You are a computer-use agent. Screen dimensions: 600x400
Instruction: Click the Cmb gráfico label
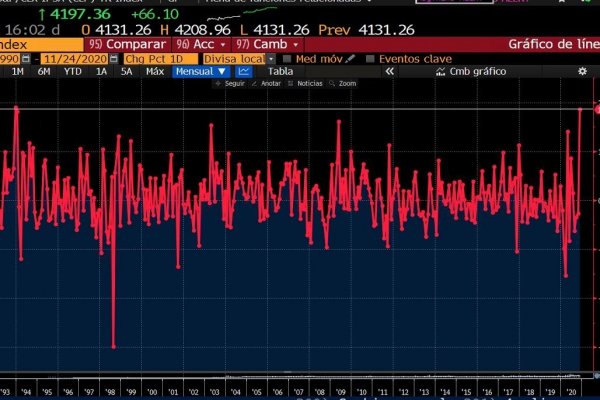[478, 72]
